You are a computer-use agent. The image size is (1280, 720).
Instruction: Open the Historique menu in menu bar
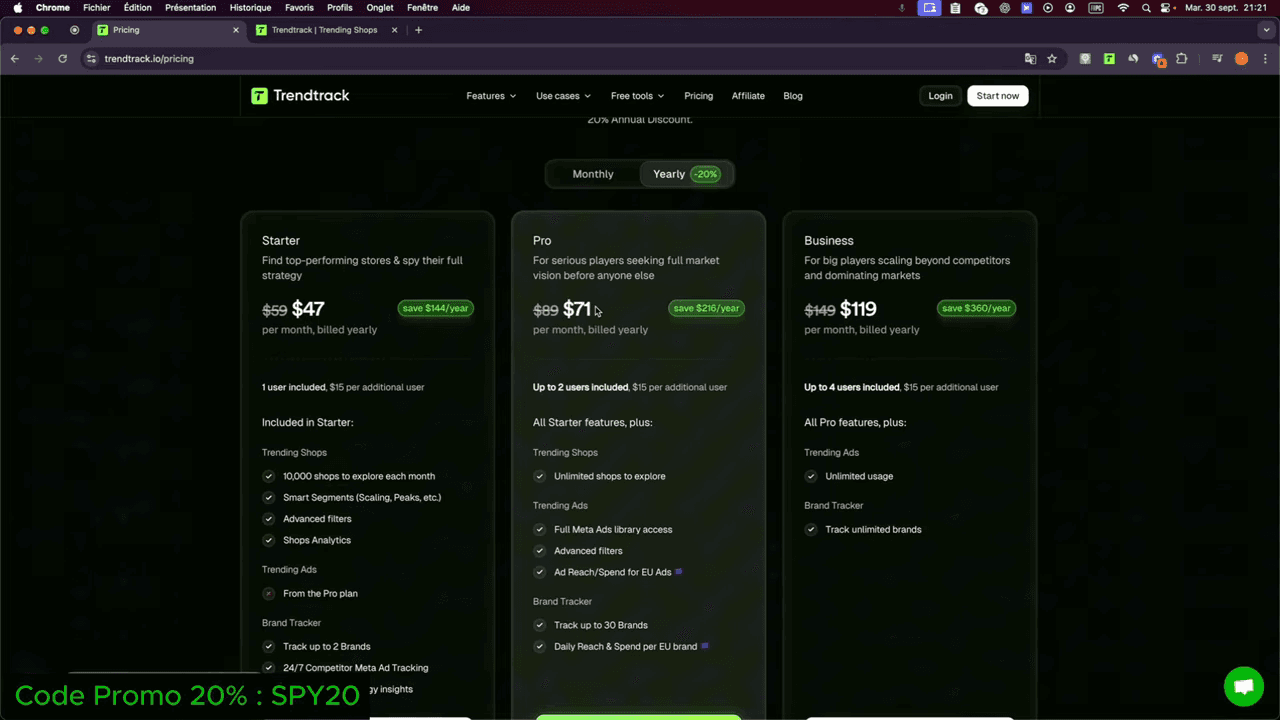point(250,8)
